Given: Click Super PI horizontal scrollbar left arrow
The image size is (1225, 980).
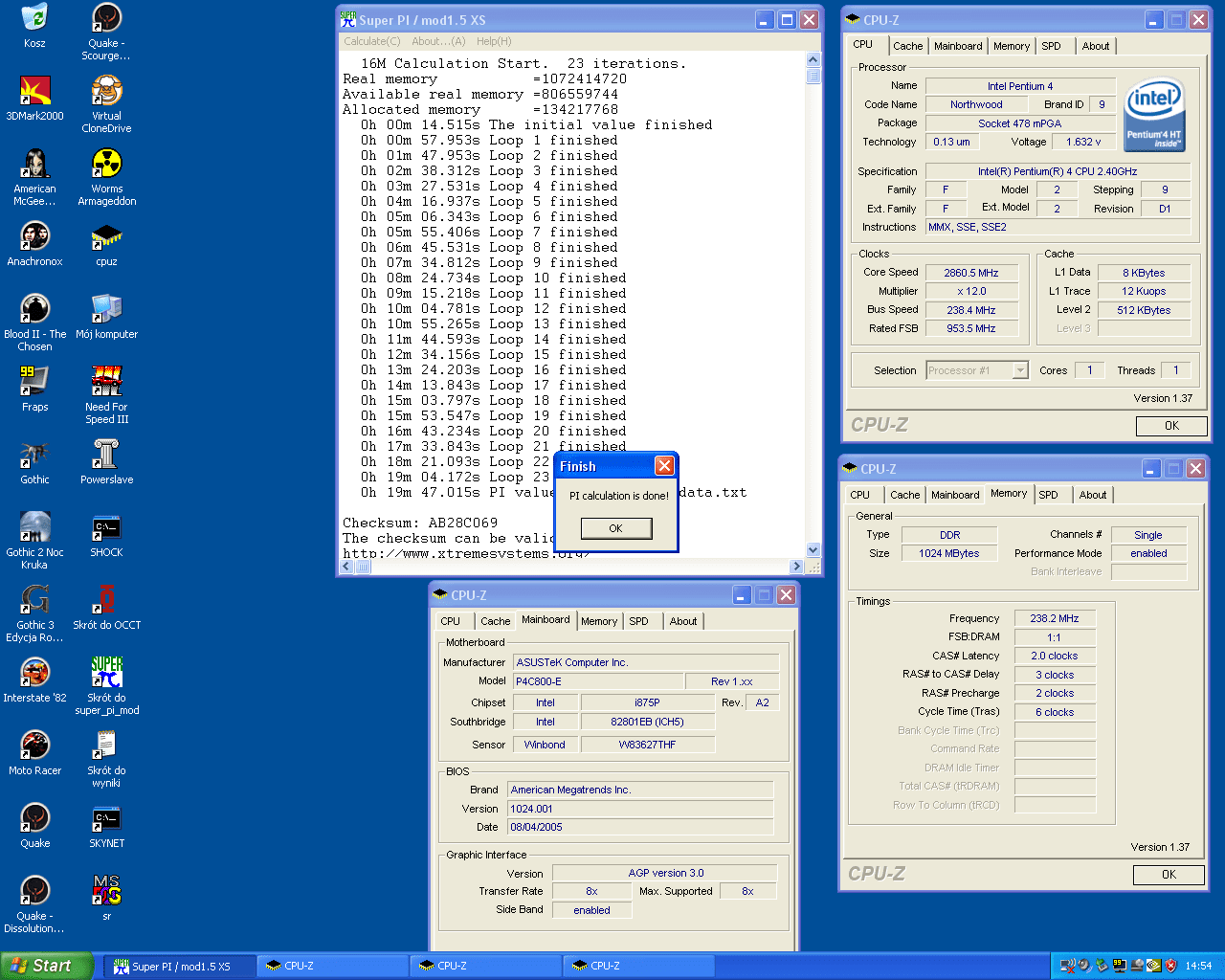Looking at the screenshot, I should point(347,567).
